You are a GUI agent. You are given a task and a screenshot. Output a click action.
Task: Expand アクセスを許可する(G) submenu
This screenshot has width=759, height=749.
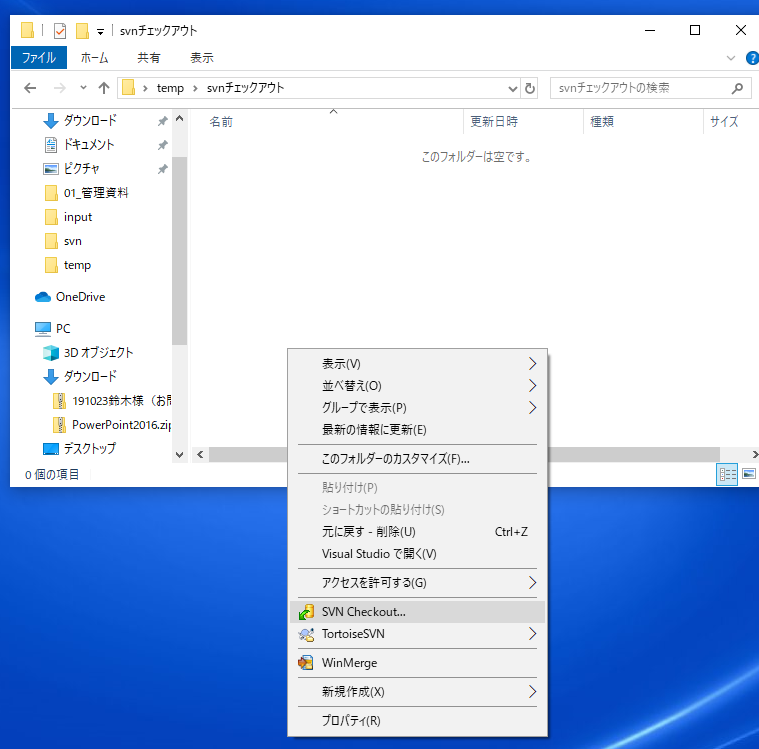(417, 583)
